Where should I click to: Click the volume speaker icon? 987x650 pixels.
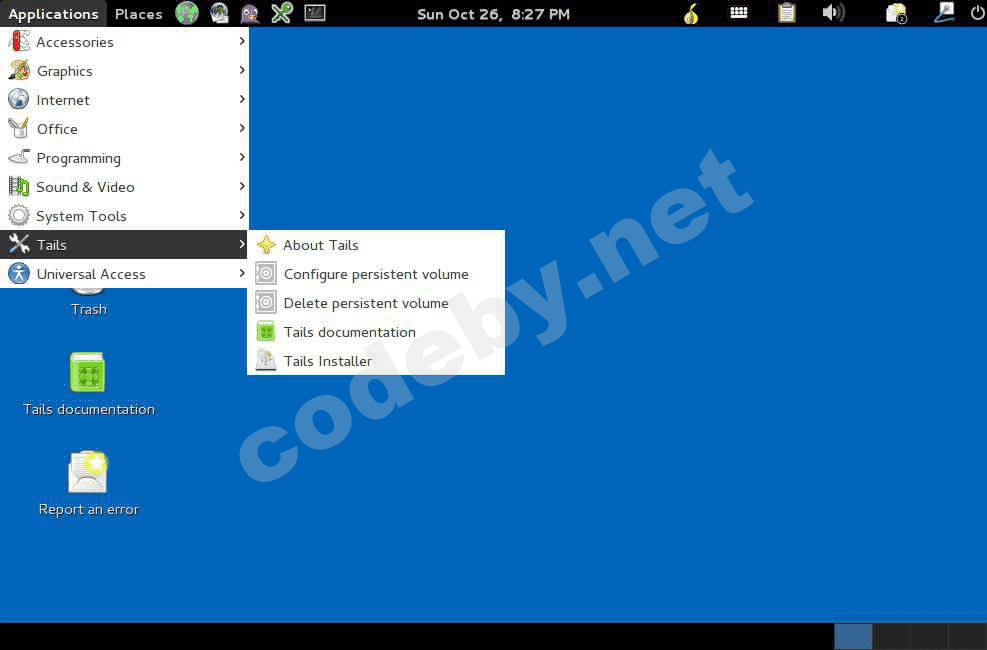point(833,13)
